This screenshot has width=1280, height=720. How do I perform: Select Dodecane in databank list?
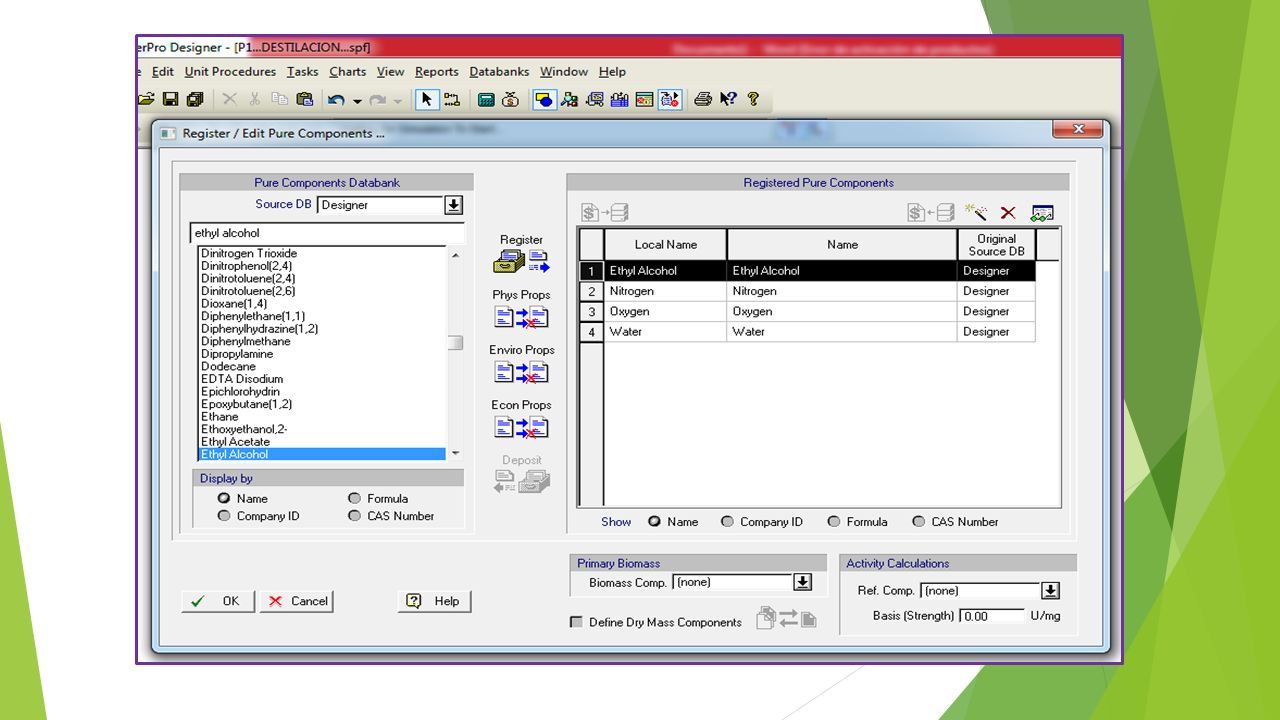coord(228,366)
